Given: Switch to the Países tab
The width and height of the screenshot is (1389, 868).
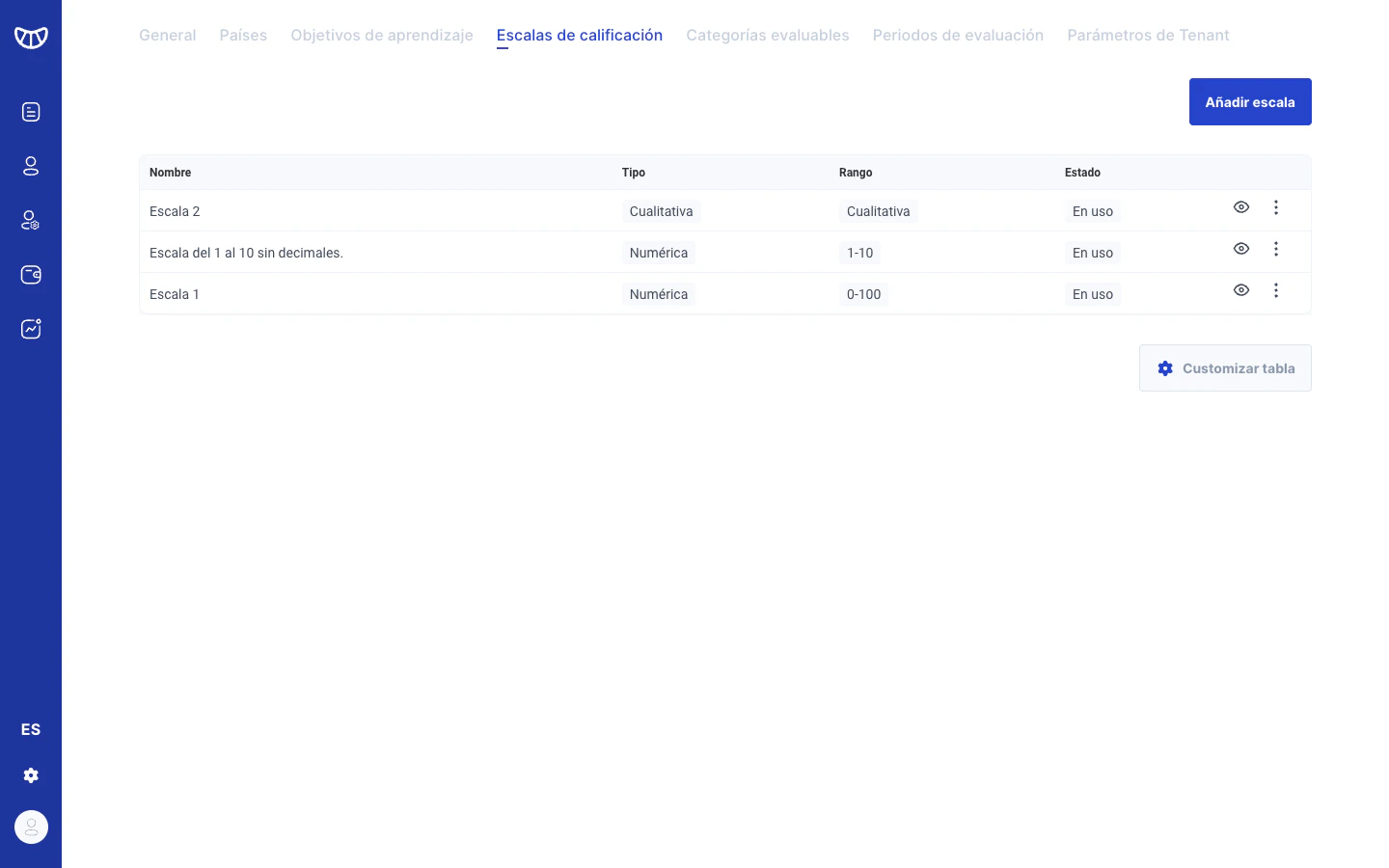Looking at the screenshot, I should coord(243,35).
